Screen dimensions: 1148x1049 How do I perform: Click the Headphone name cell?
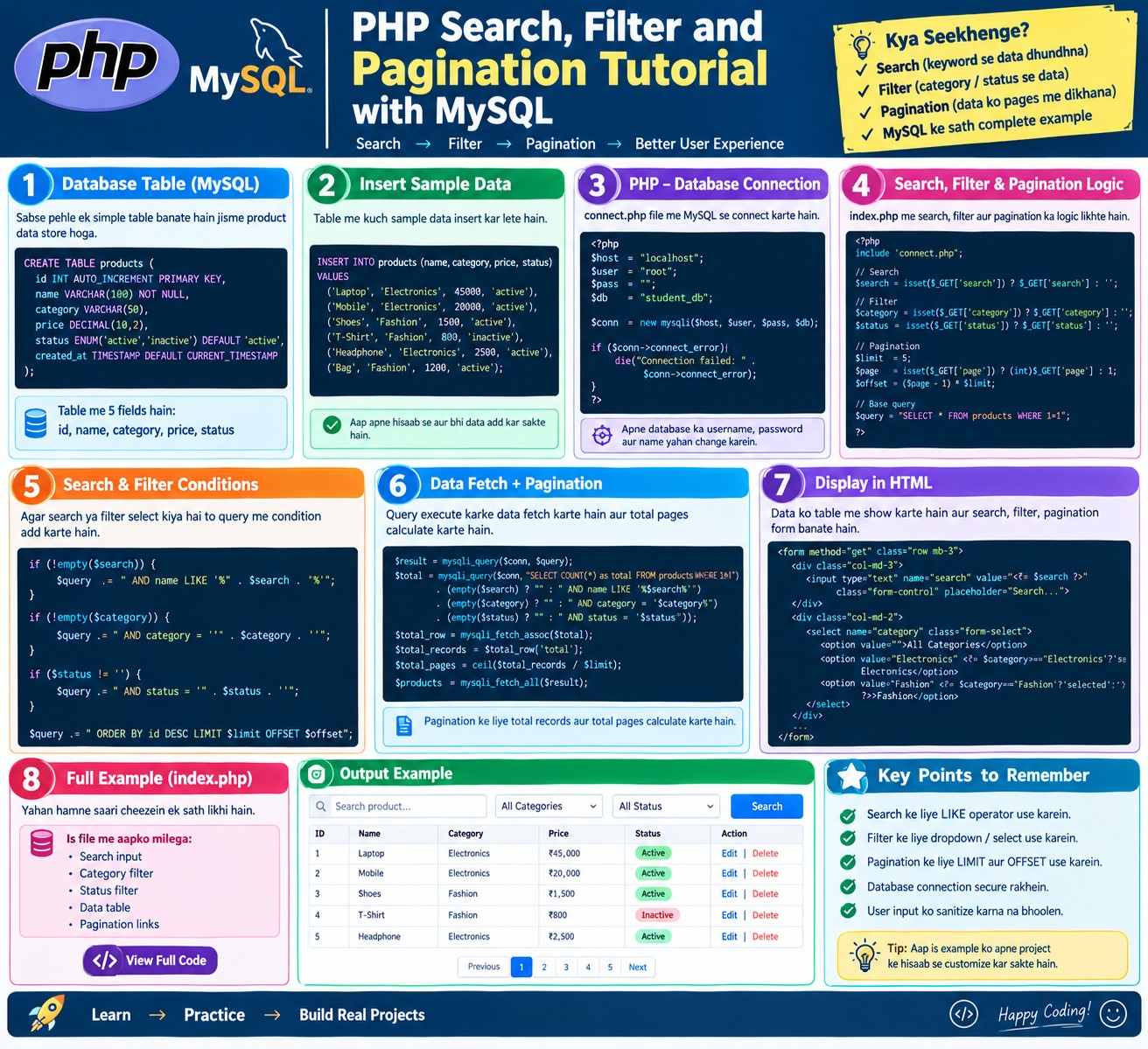(379, 936)
